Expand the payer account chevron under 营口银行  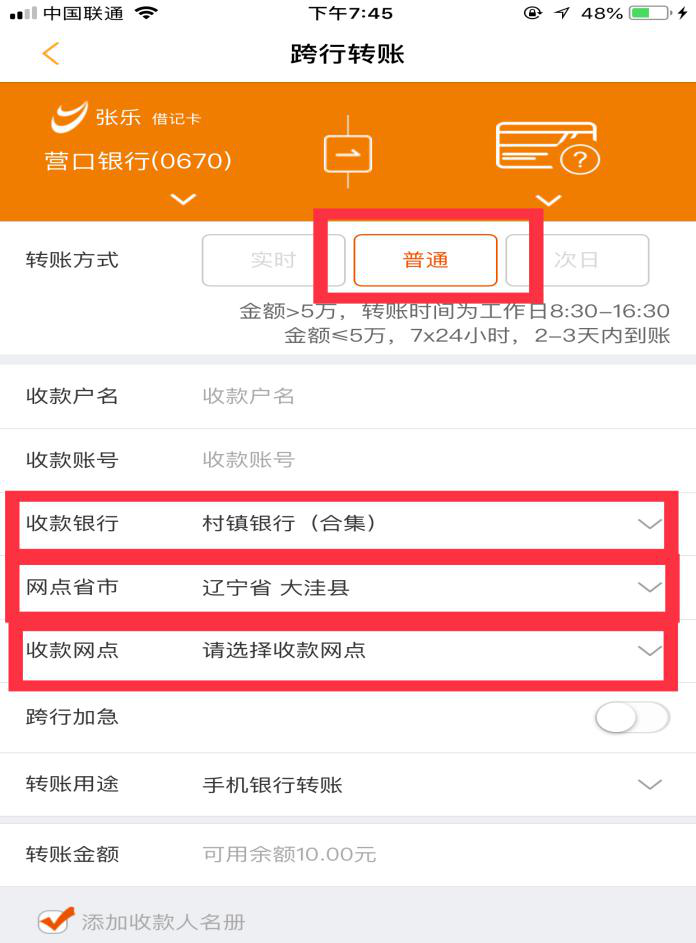tap(183, 198)
